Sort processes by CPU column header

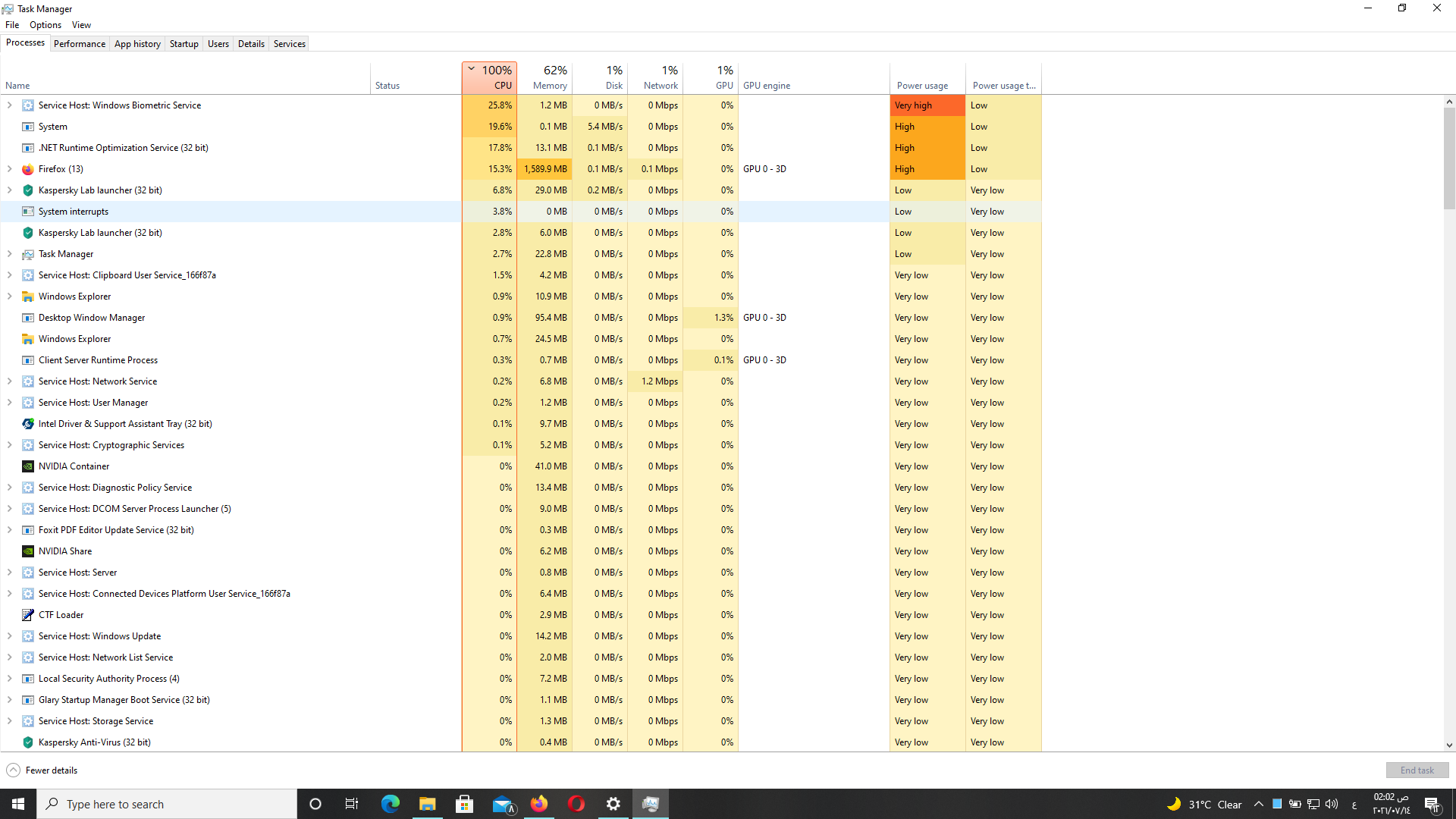(489, 78)
